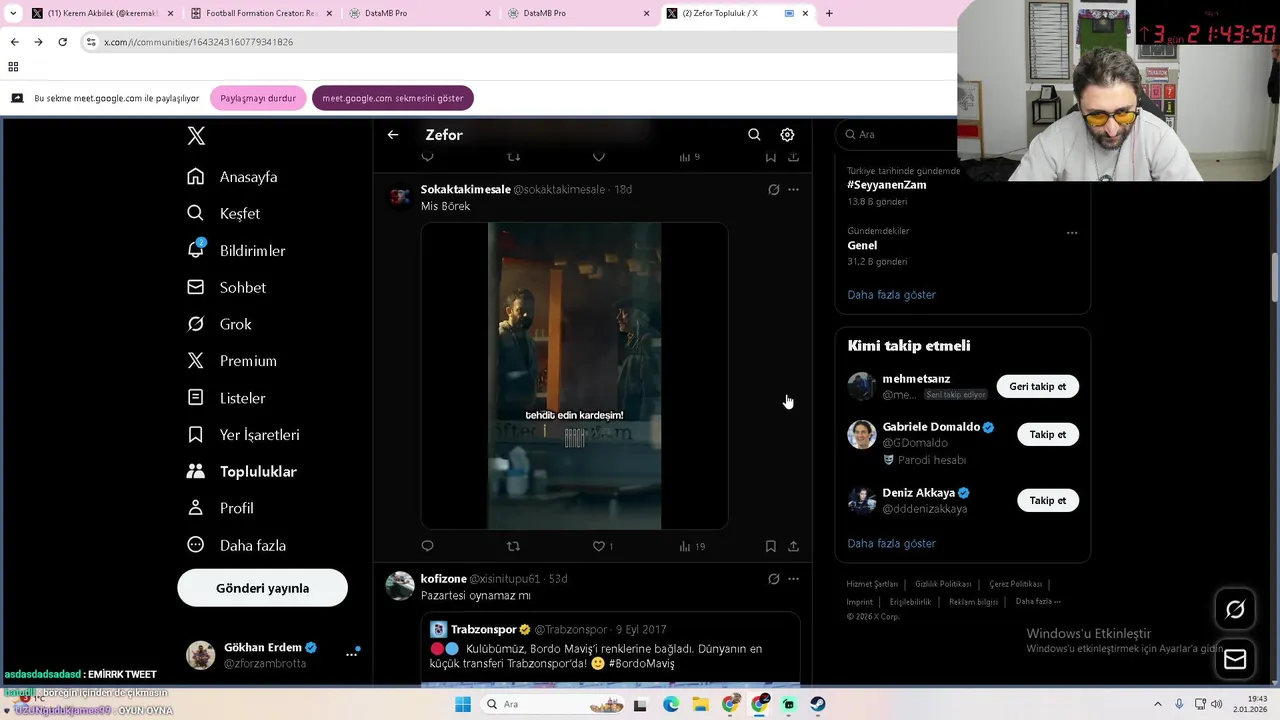Image resolution: width=1280 pixels, height=720 pixels.
Task: Reload the current page
Action: pyautogui.click(x=62, y=42)
